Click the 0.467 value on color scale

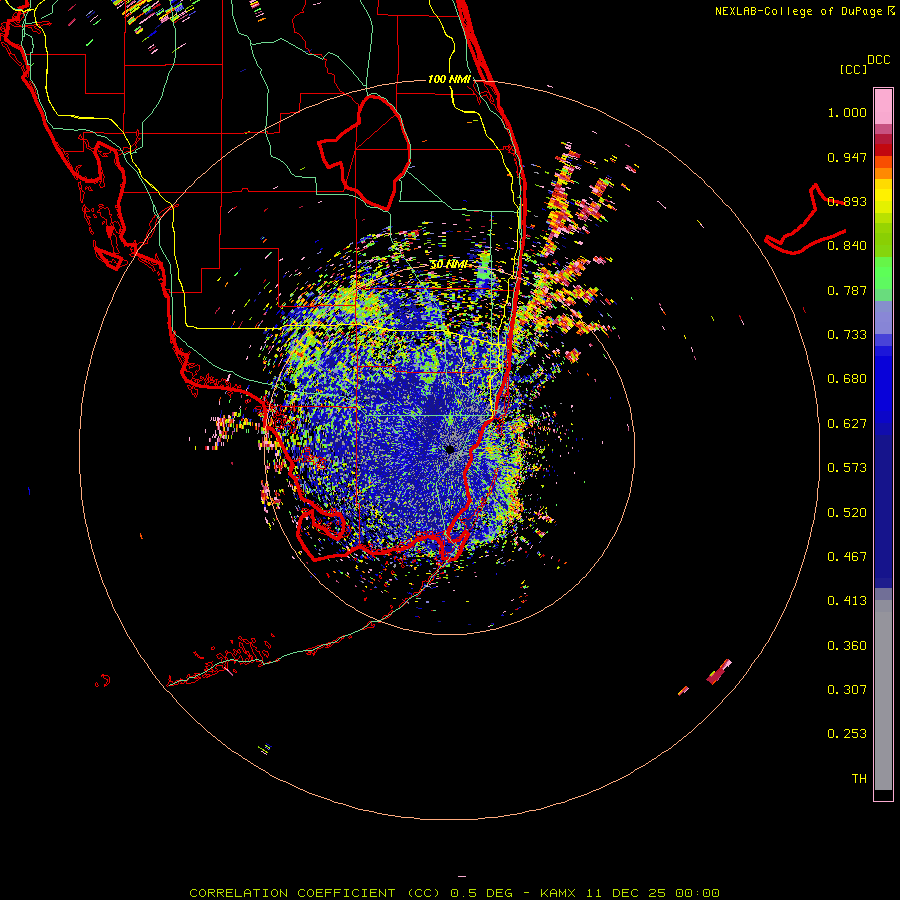click(x=847, y=557)
